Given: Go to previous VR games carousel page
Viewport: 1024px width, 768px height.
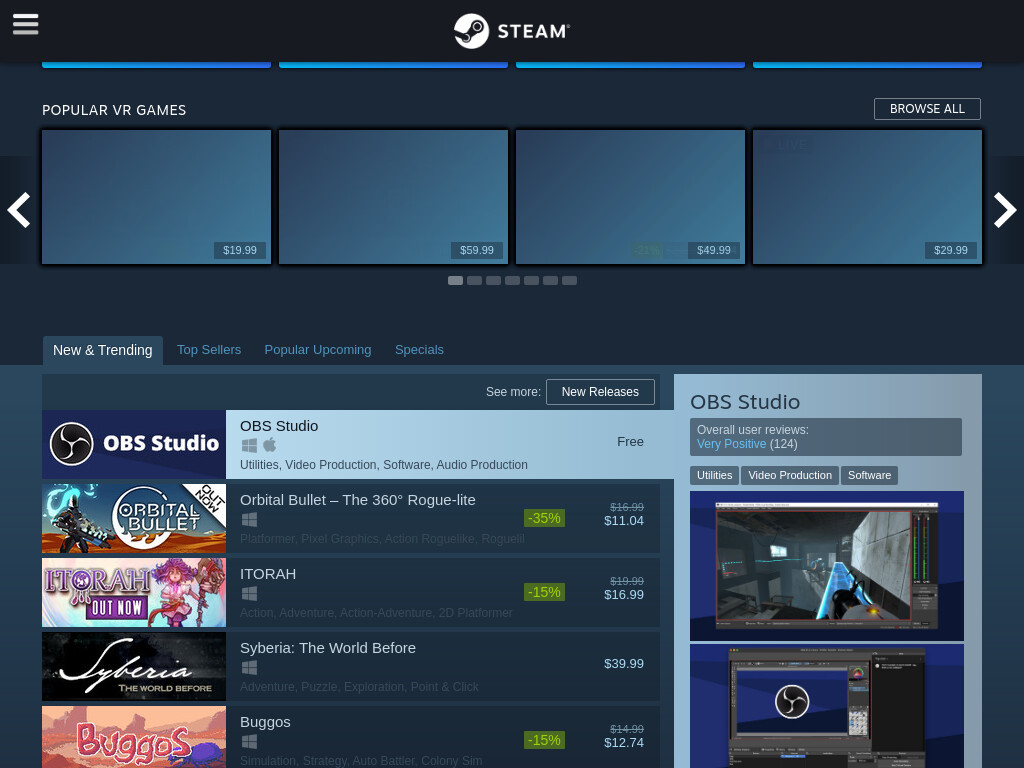Looking at the screenshot, I should point(18,210).
